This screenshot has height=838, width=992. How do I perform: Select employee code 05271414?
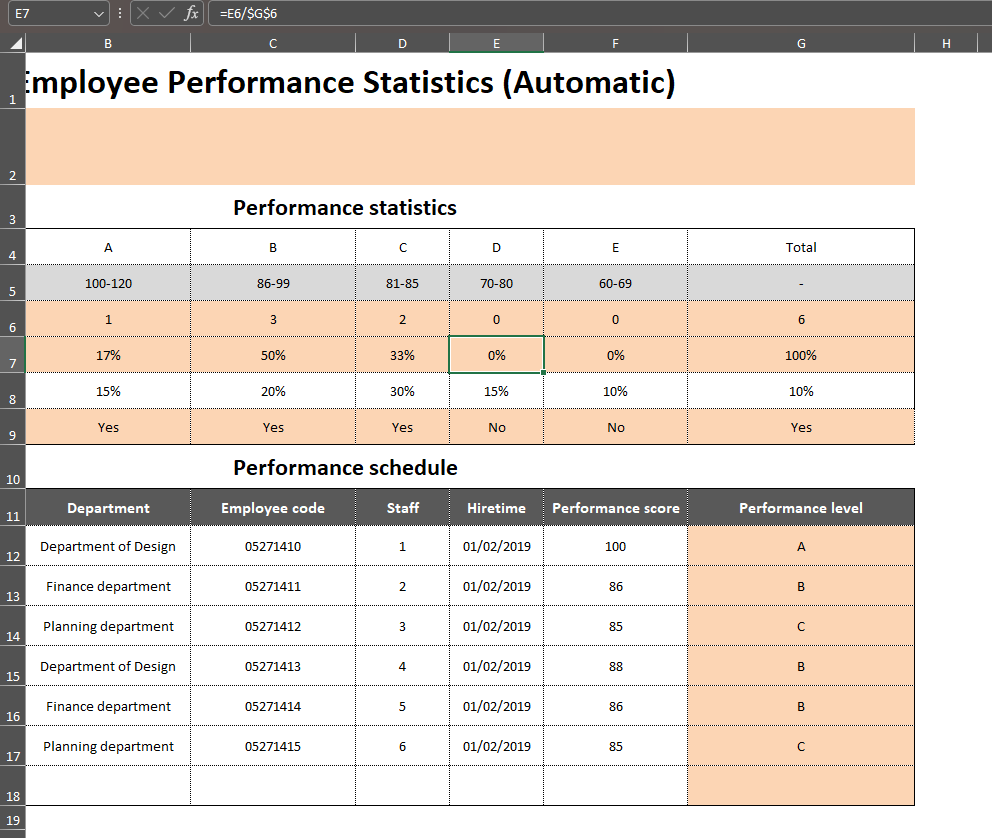(x=273, y=706)
